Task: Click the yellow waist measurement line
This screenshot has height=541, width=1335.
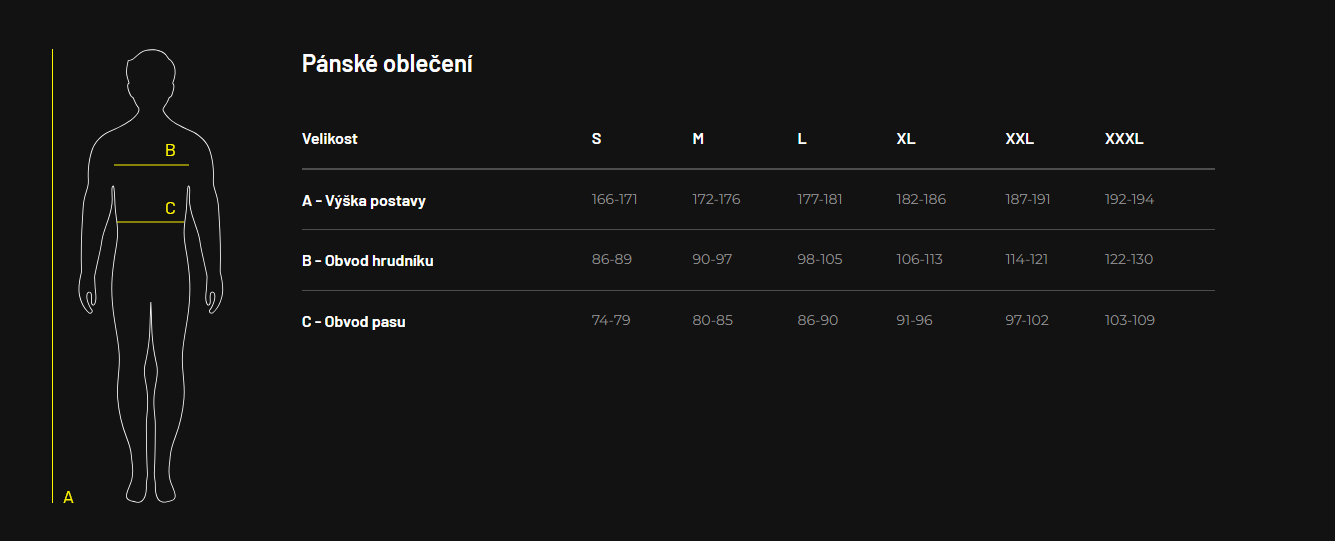Action: pyautogui.click(x=151, y=222)
